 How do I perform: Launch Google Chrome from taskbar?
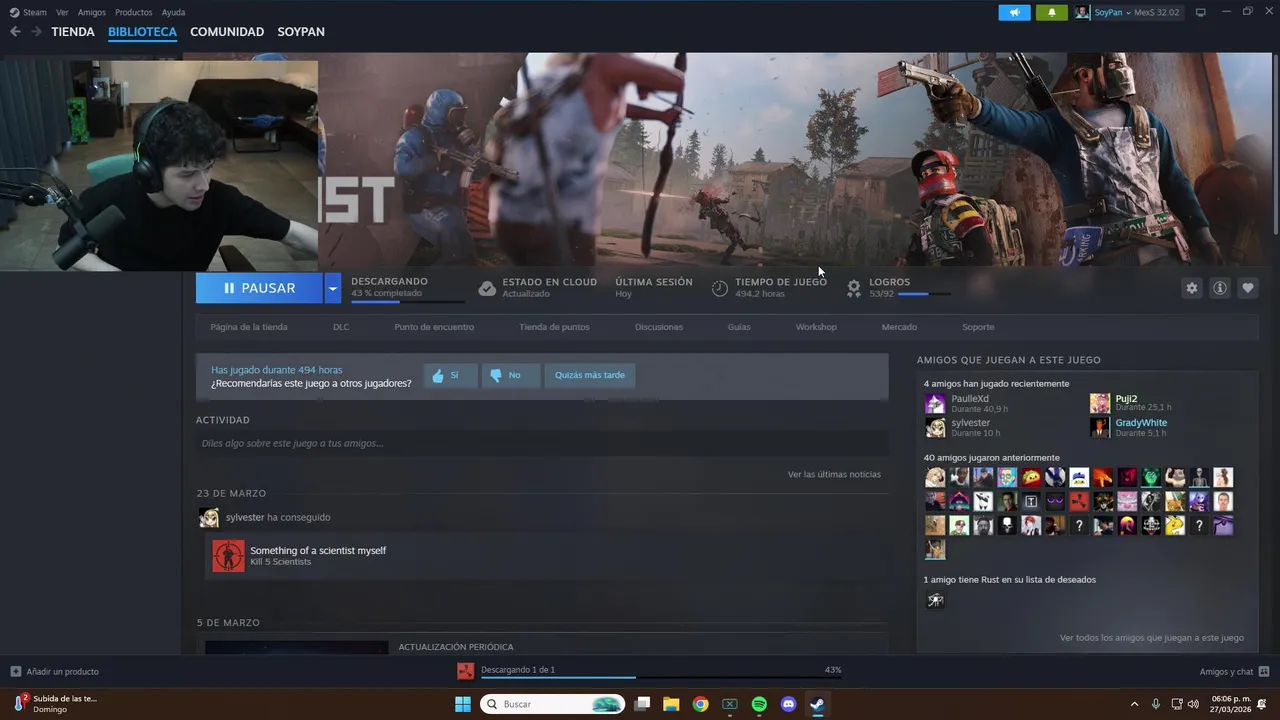tap(700, 704)
